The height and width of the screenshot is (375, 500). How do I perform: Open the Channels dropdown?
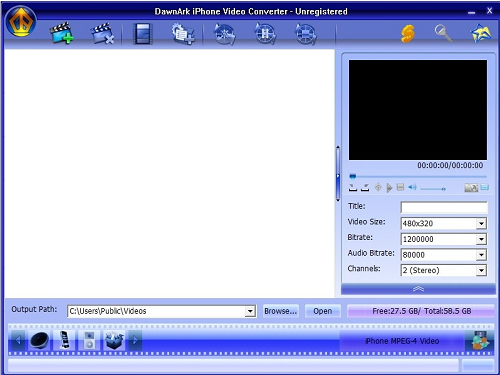tap(481, 270)
